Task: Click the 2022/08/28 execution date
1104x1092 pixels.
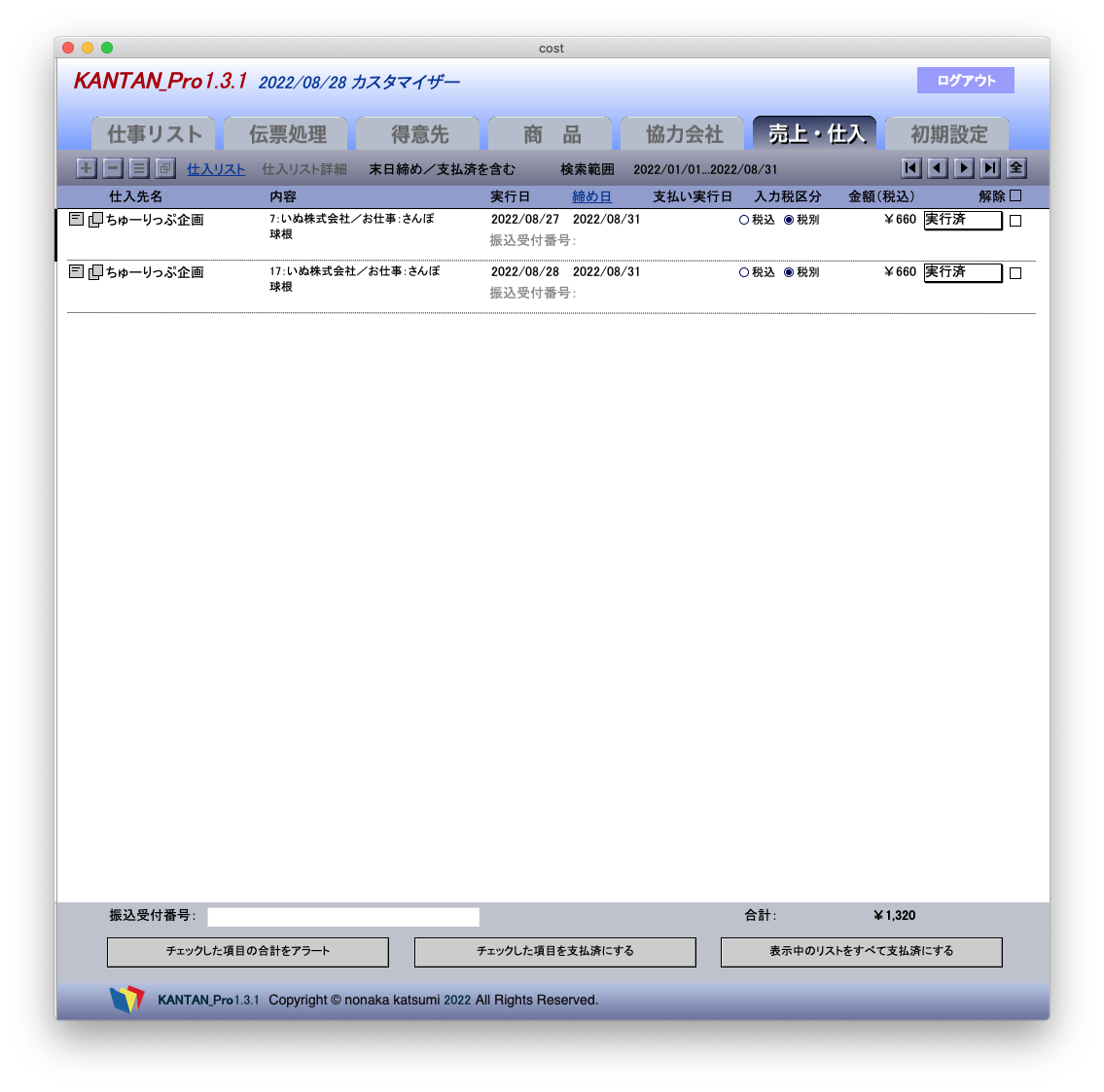Action: click(525, 271)
